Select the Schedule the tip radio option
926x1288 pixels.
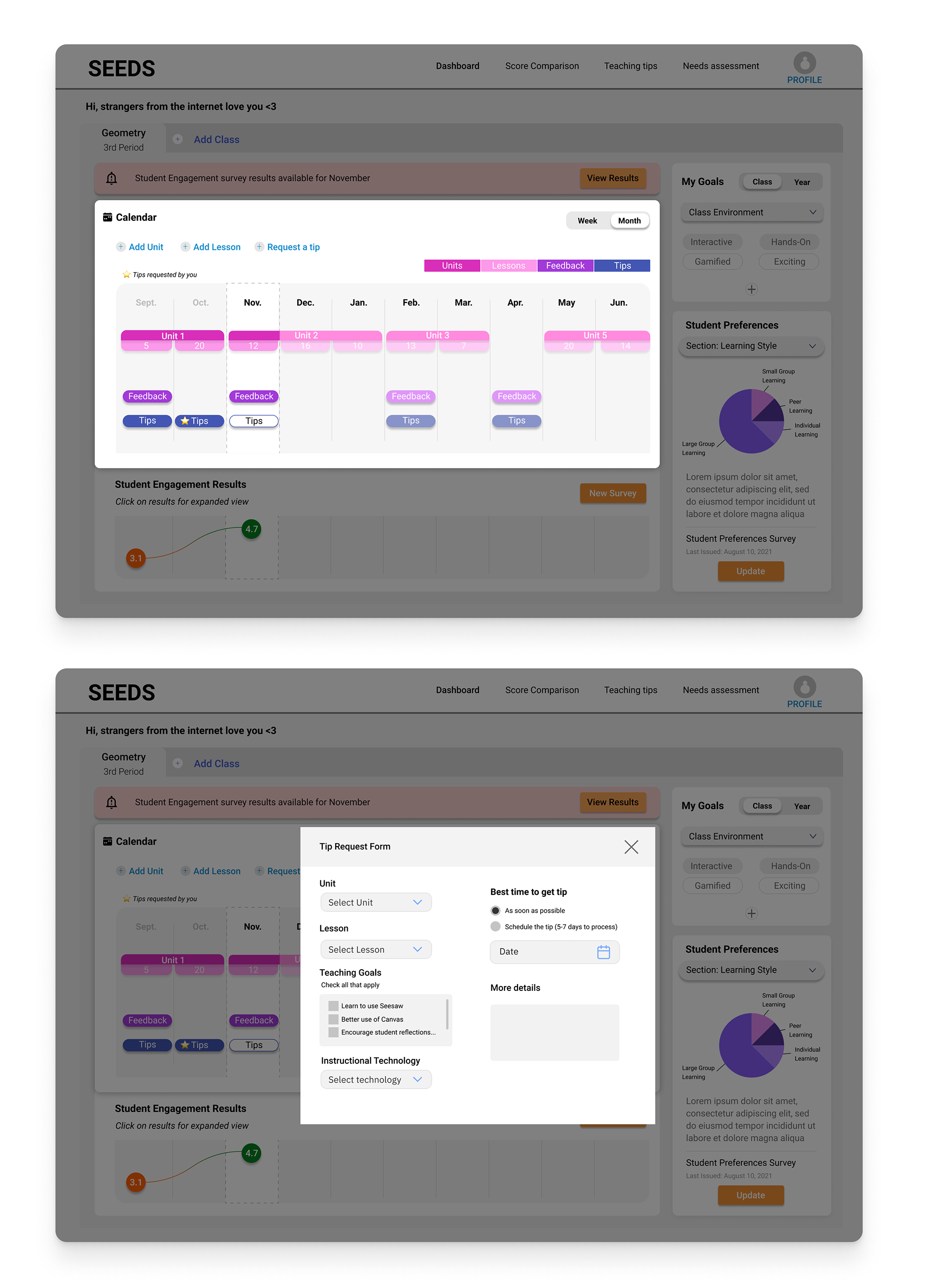(496, 926)
